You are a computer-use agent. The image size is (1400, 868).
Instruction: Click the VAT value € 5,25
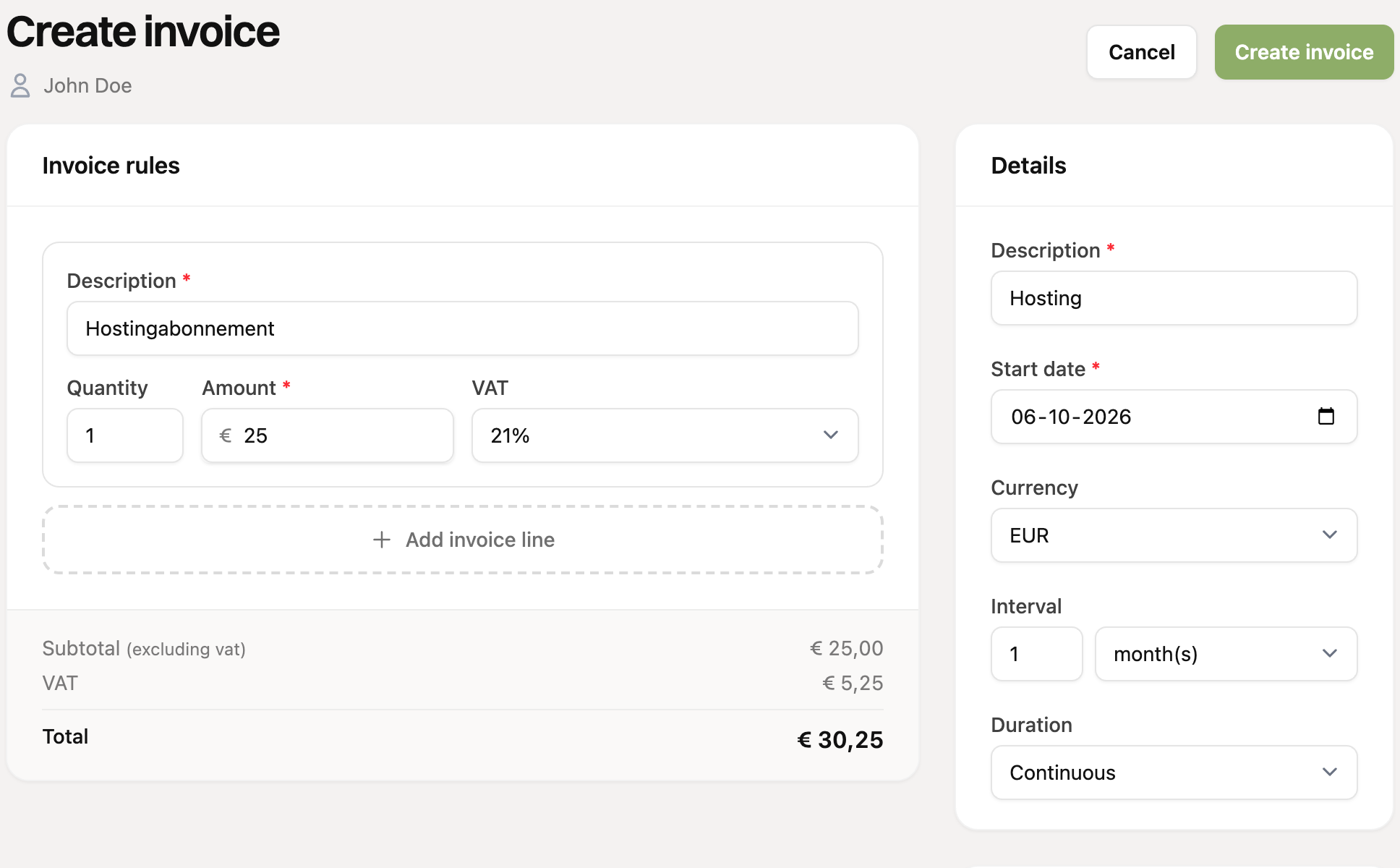853,683
